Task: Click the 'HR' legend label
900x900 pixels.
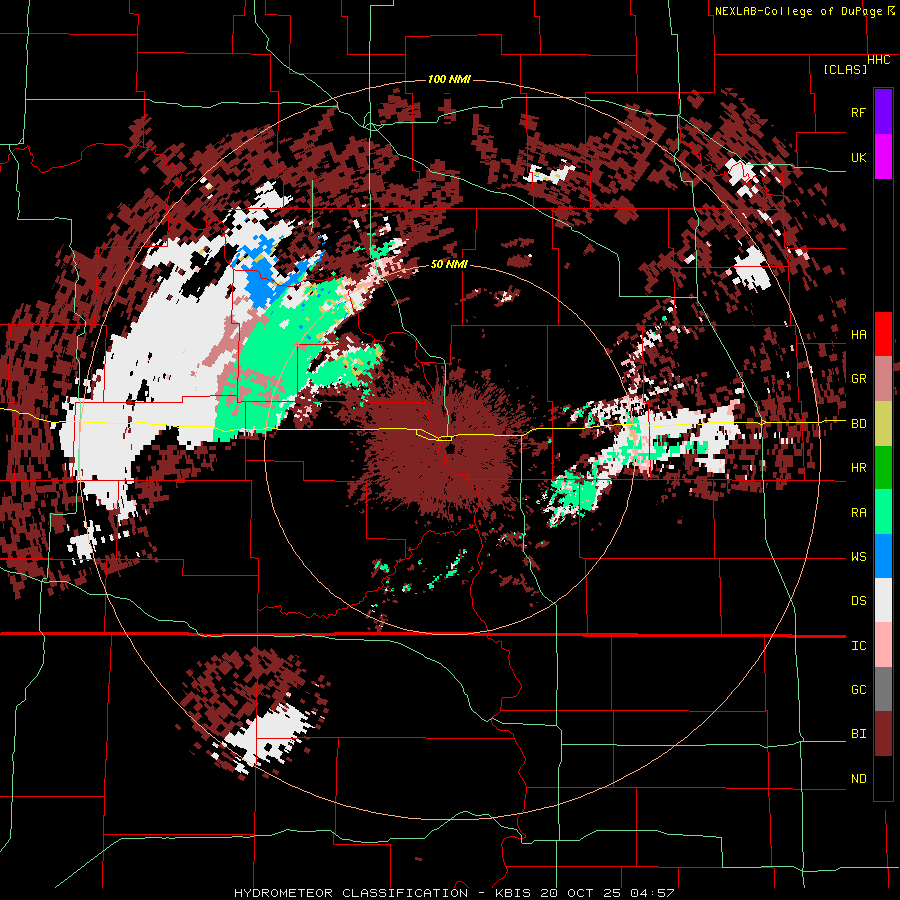Action: [x=859, y=468]
